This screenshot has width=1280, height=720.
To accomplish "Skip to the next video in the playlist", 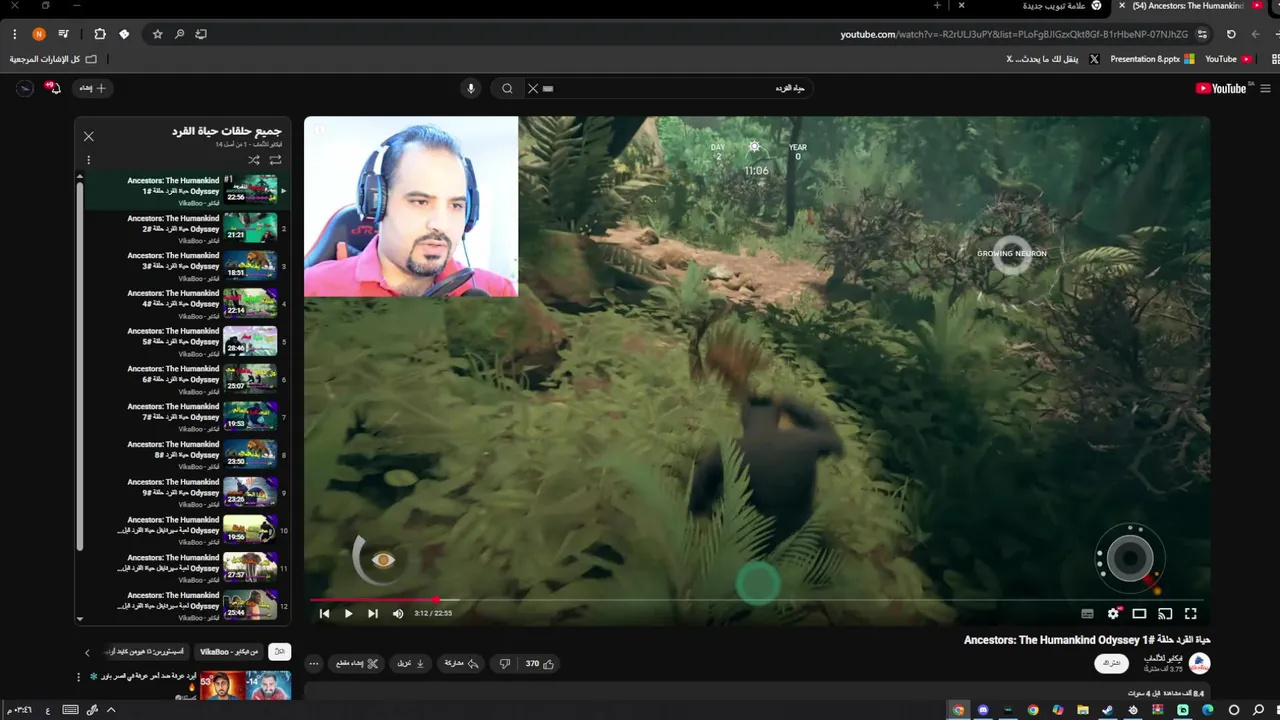I will pyautogui.click(x=372, y=614).
